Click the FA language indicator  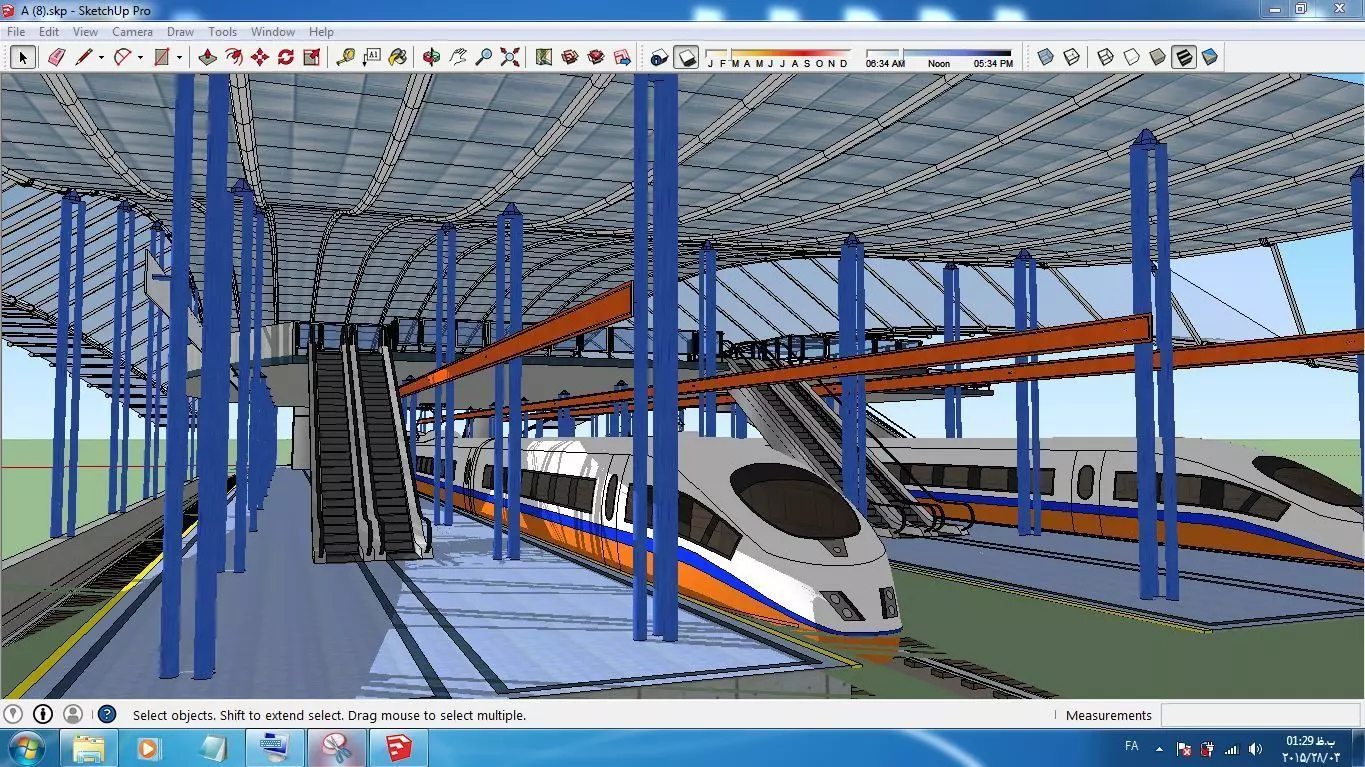[x=1131, y=747]
